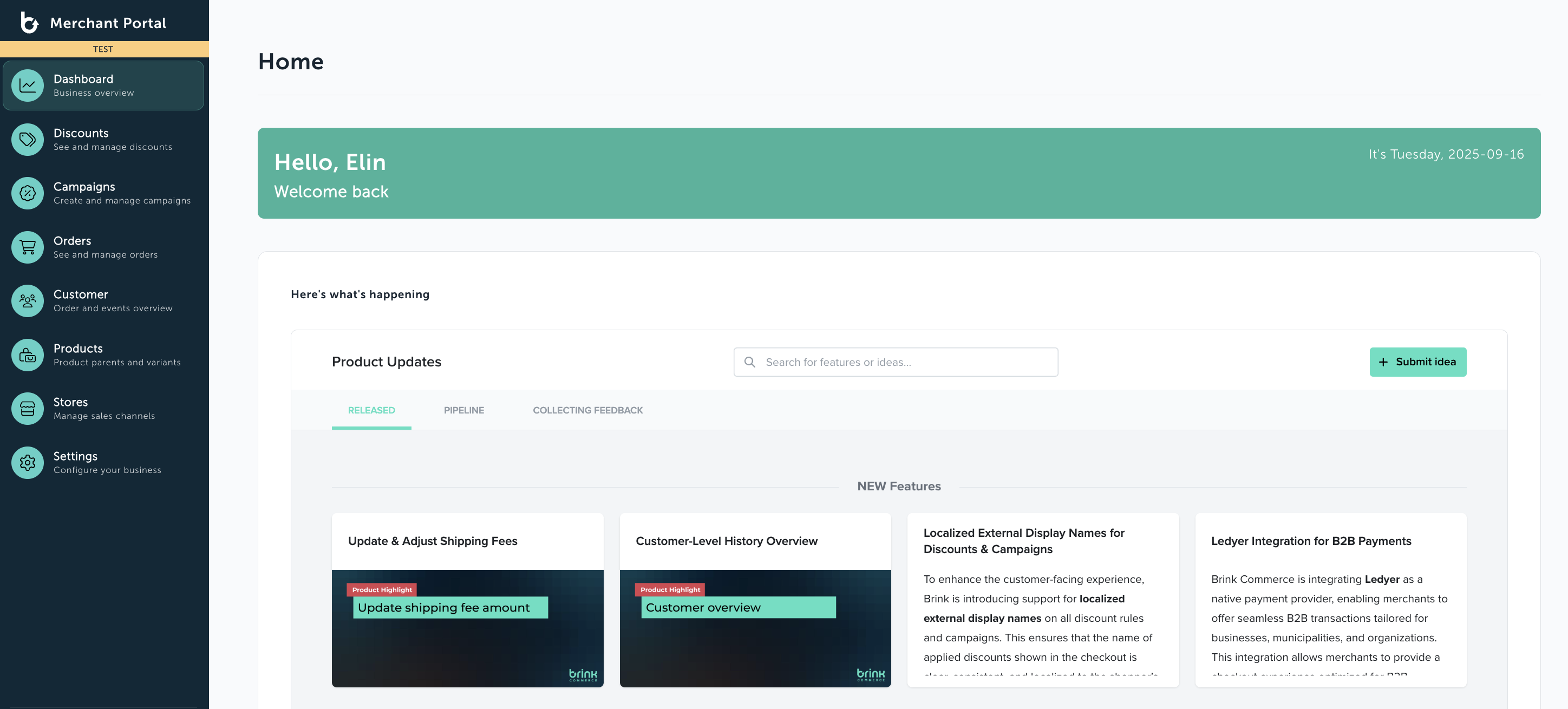This screenshot has height=709, width=1568.
Task: Focus the Search for features field
Action: 907,362
